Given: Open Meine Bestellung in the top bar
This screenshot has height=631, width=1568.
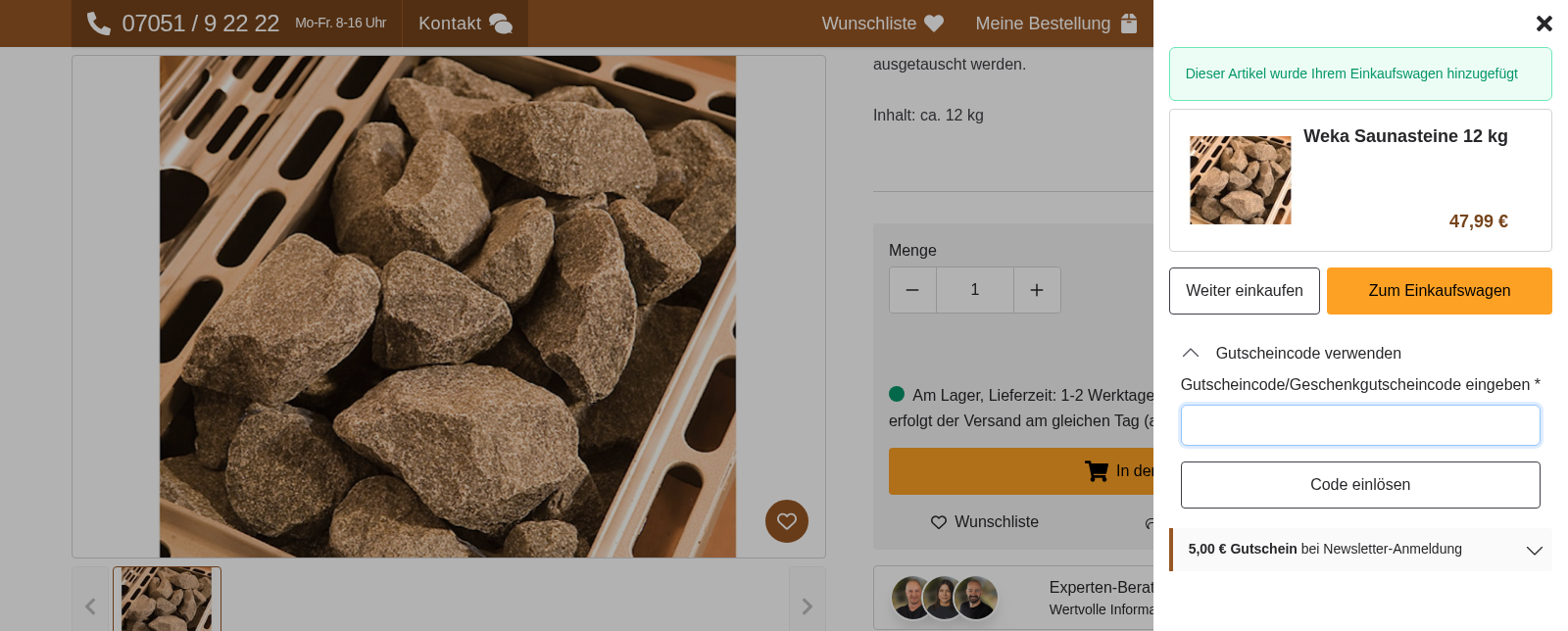Looking at the screenshot, I should pyautogui.click(x=1044, y=23).
